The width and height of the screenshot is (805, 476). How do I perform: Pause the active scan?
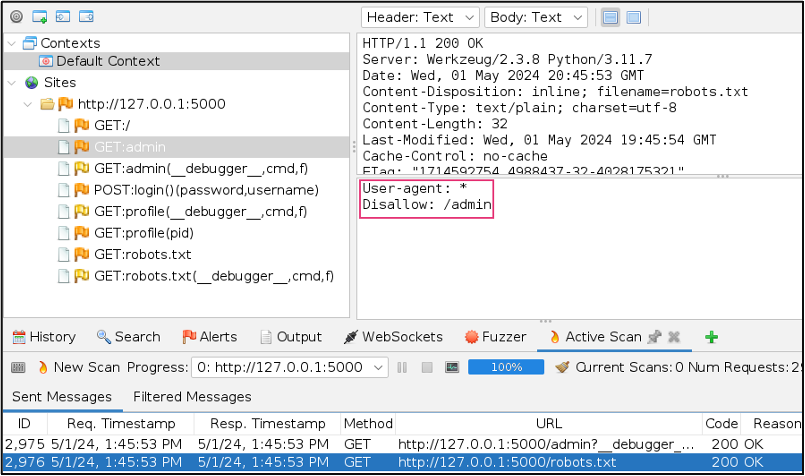402,368
